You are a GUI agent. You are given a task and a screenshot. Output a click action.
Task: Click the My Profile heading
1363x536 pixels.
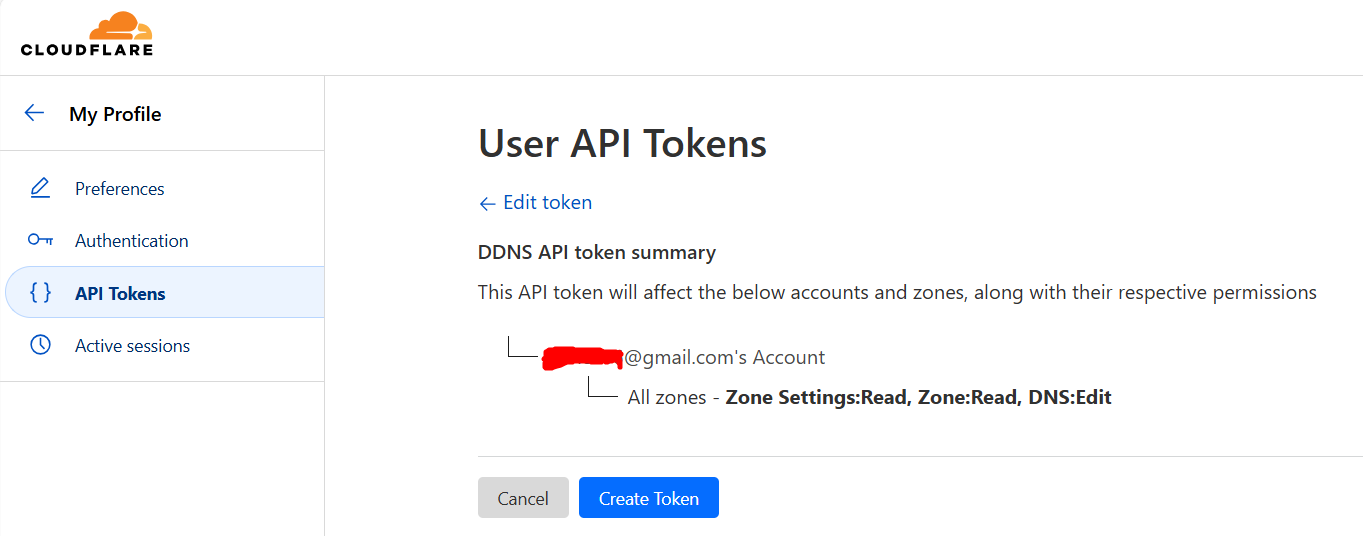pyautogui.click(x=115, y=114)
